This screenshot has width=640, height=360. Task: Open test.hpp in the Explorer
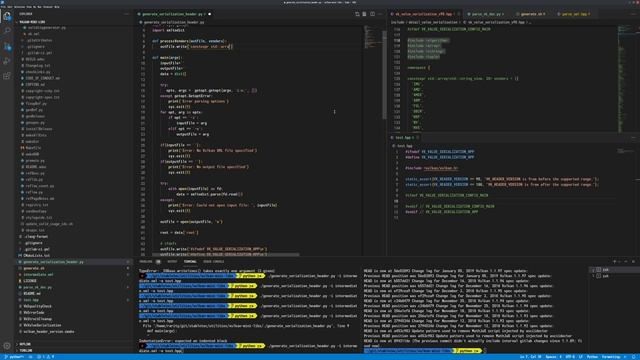pyautogui.click(x=31, y=300)
